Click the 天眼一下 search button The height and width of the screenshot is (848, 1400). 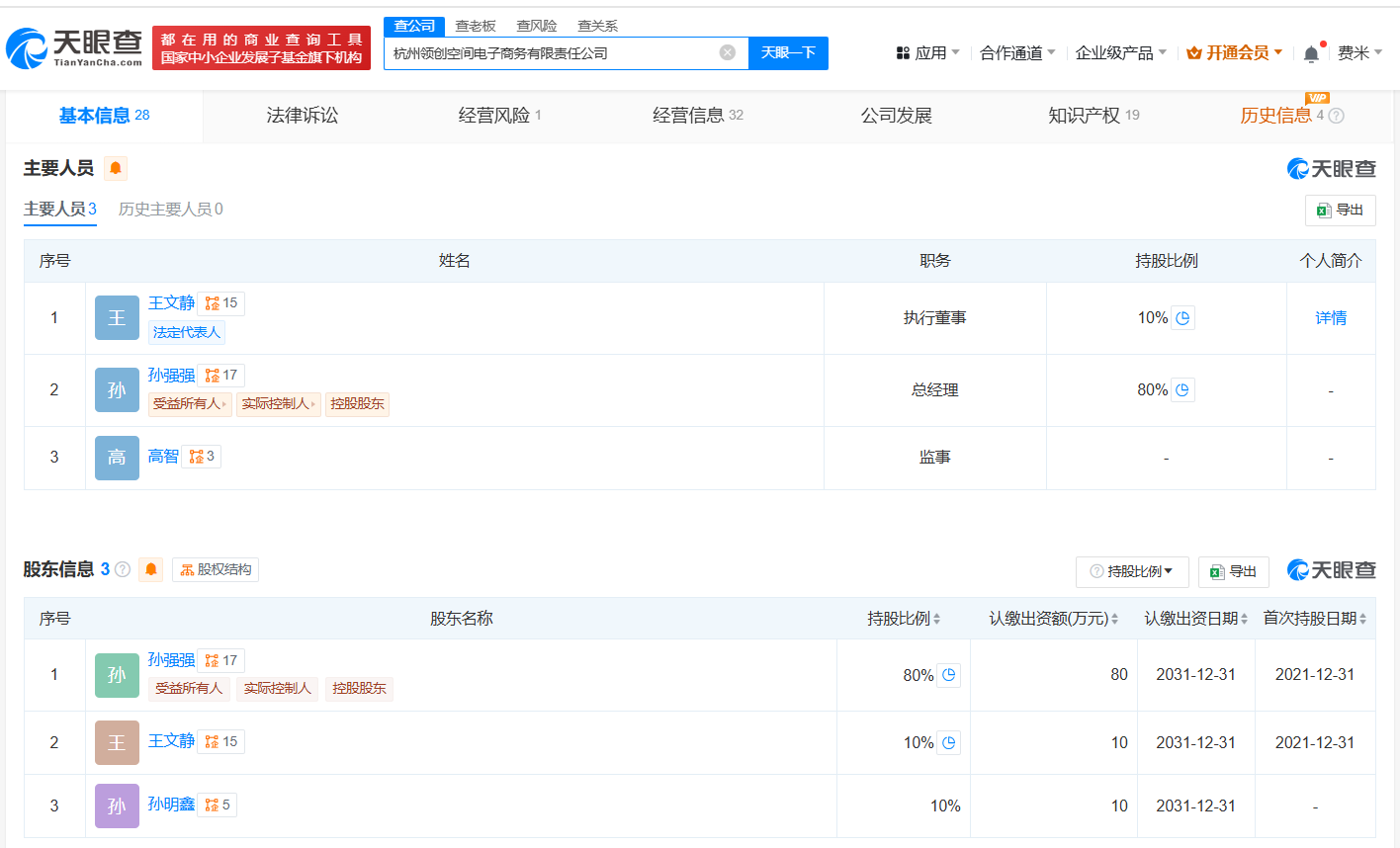[788, 52]
